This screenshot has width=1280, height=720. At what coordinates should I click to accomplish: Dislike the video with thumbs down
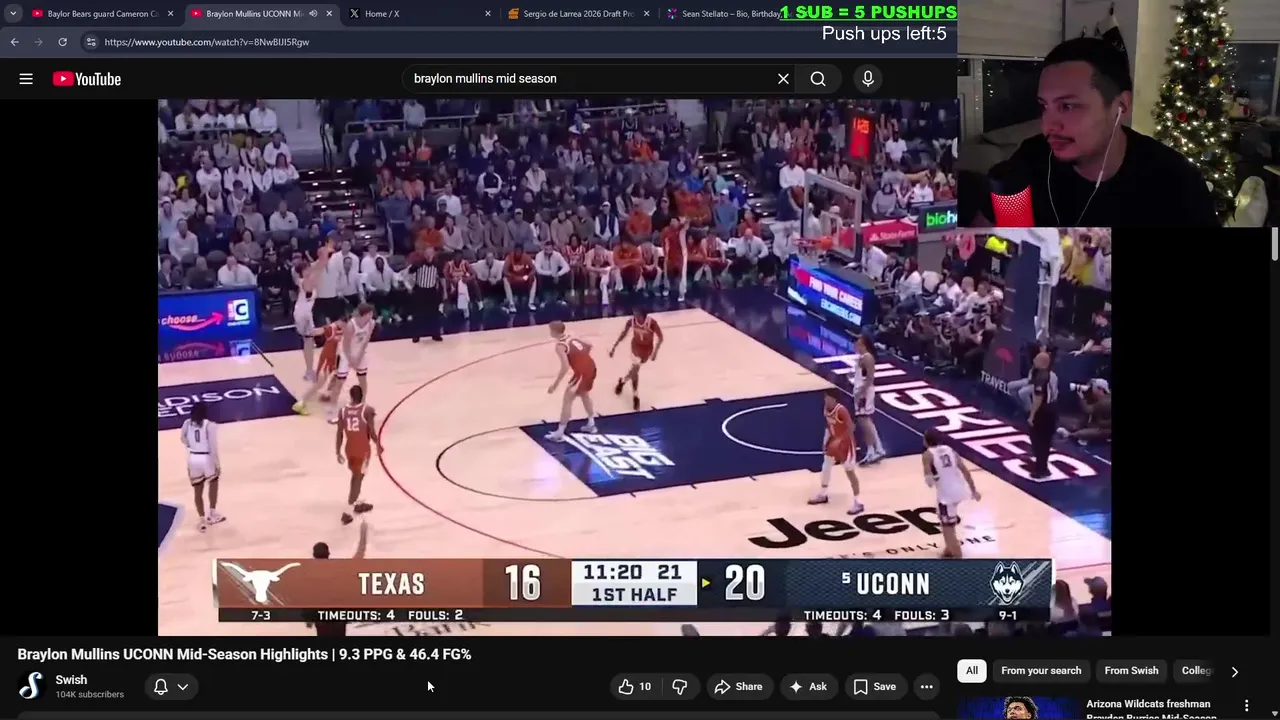(680, 686)
